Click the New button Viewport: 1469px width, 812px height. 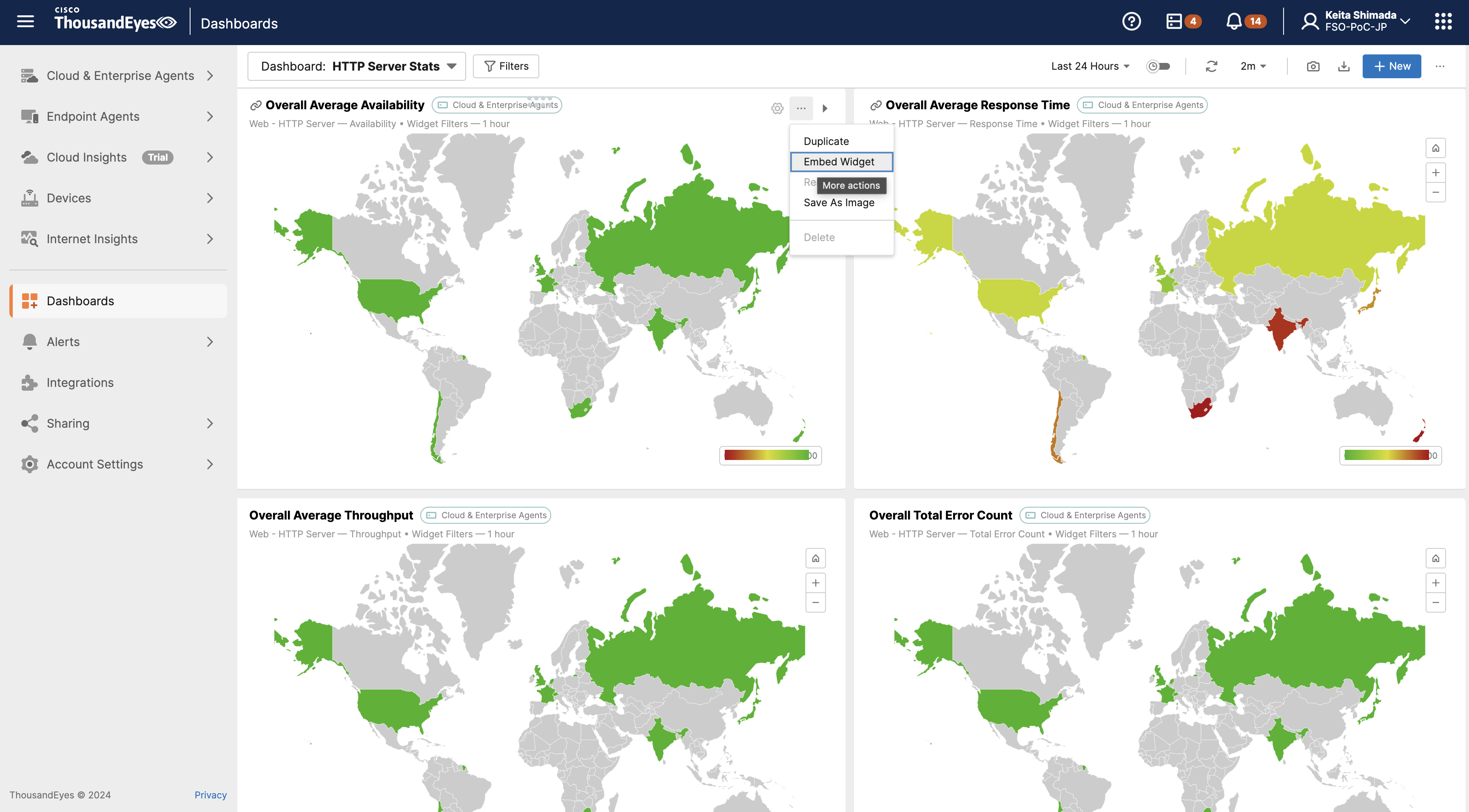point(1392,66)
